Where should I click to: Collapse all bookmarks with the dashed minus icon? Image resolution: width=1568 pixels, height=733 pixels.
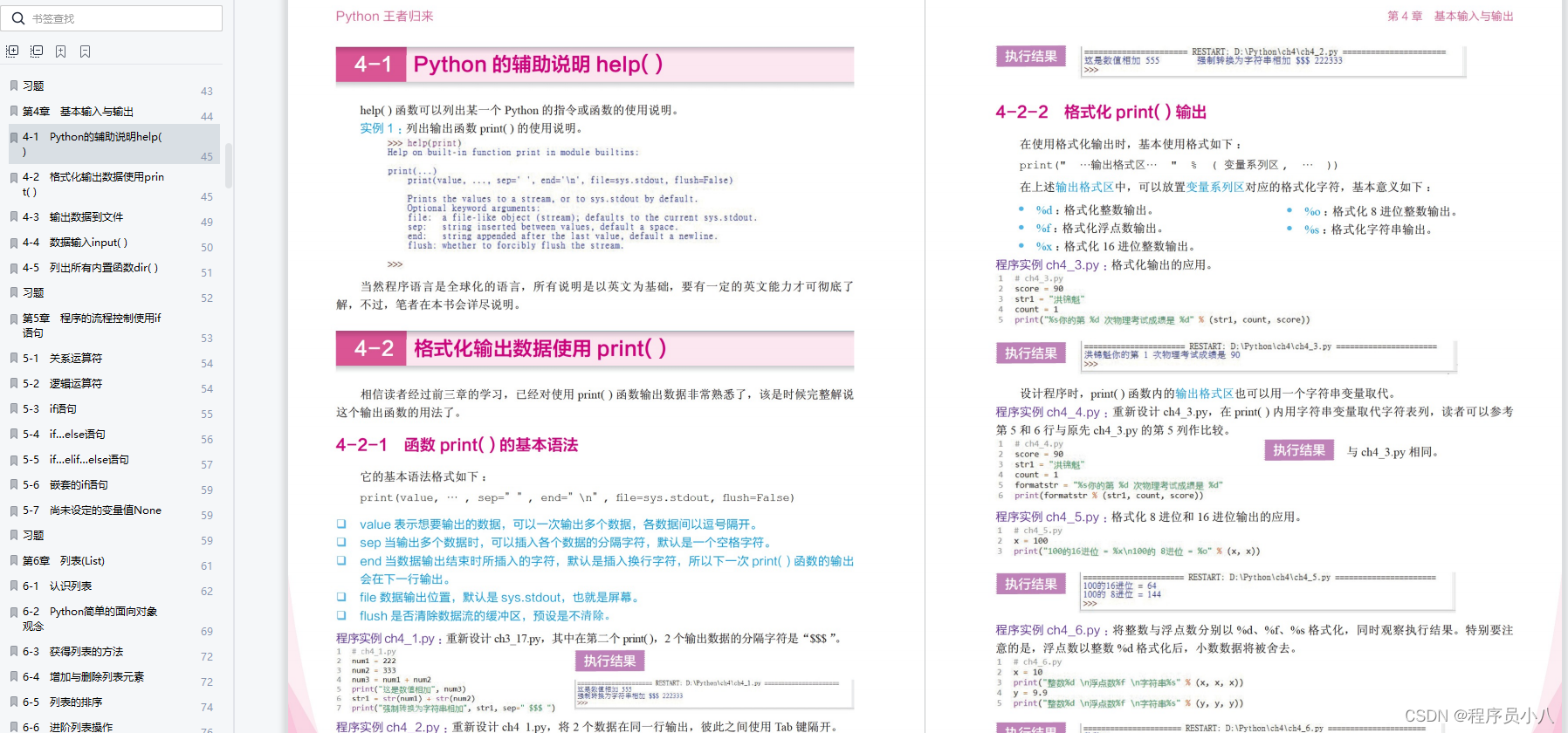pos(37,51)
